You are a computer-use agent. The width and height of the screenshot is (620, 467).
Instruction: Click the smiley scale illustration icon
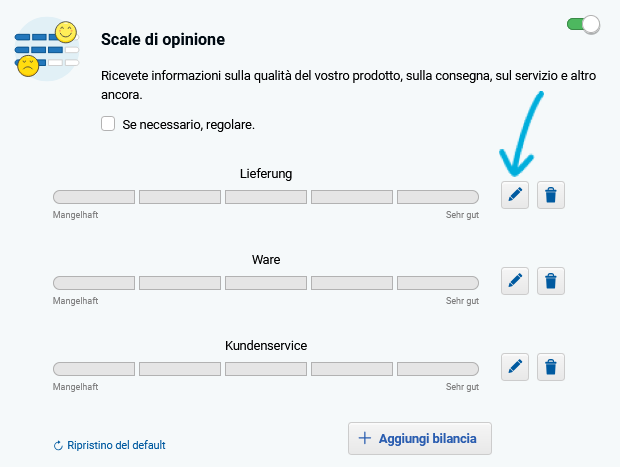pos(47,49)
